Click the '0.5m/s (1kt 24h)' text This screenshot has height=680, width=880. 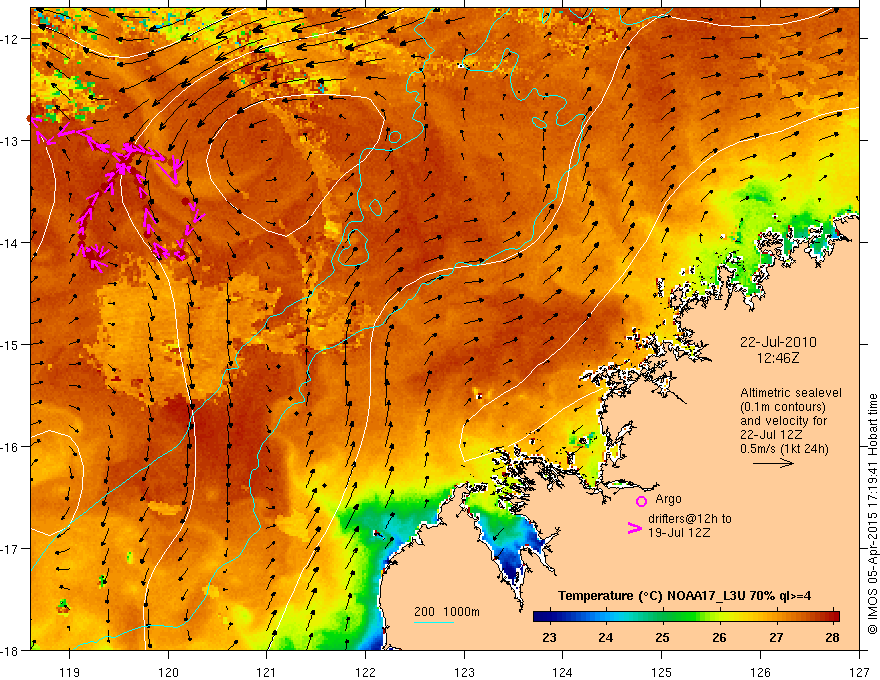pos(784,448)
